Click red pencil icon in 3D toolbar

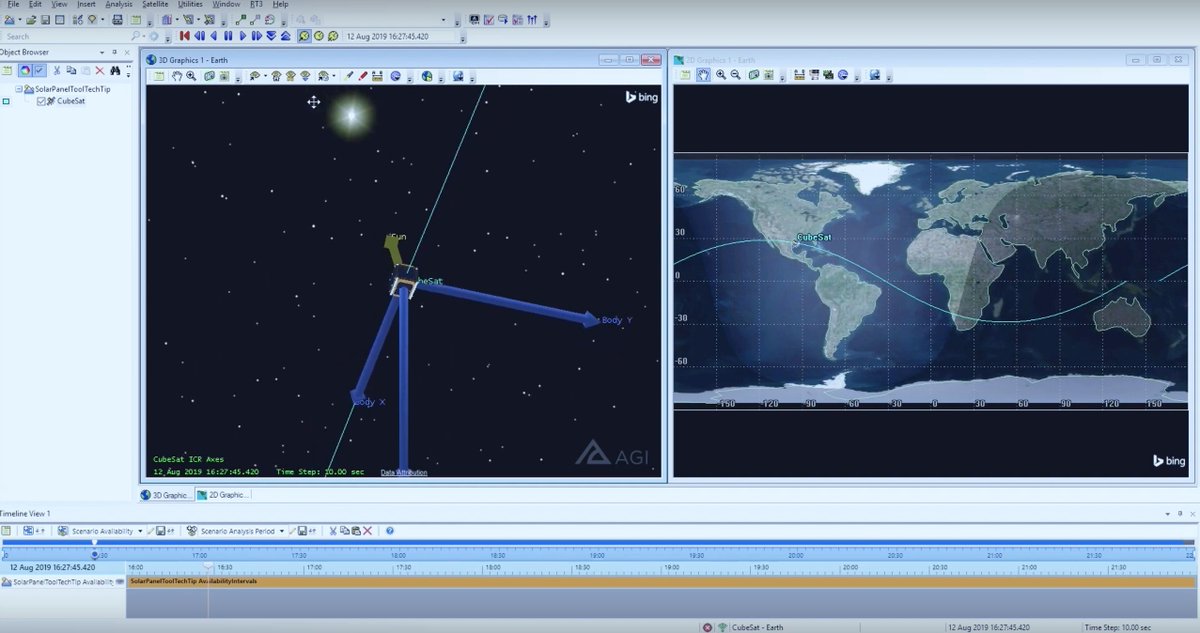pos(363,76)
